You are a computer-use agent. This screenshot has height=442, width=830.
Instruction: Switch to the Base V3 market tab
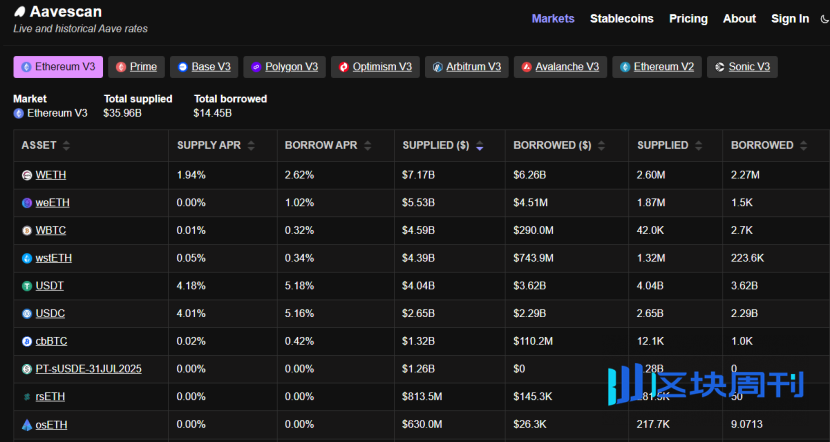coord(204,67)
